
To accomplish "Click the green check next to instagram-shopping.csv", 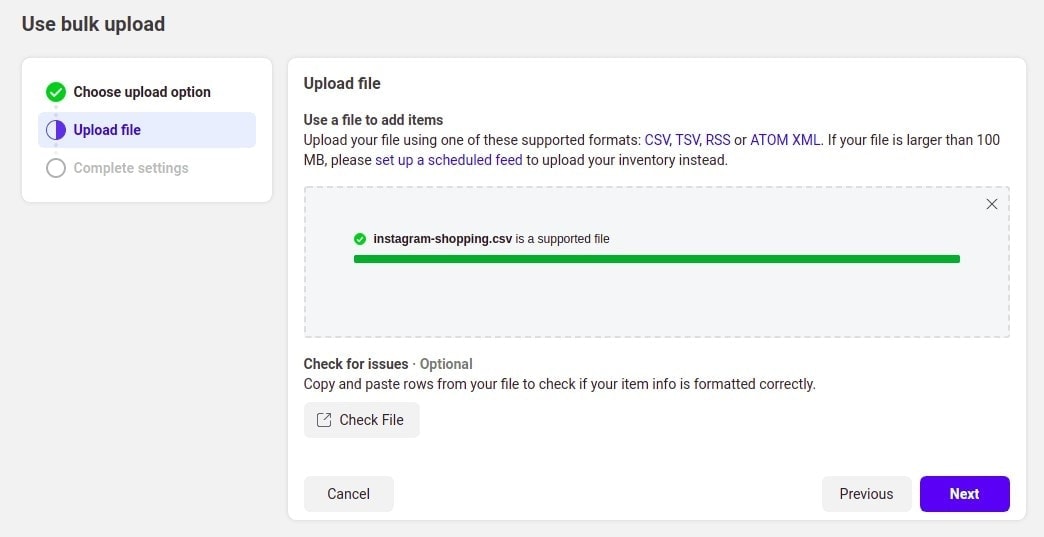I will pyautogui.click(x=360, y=239).
